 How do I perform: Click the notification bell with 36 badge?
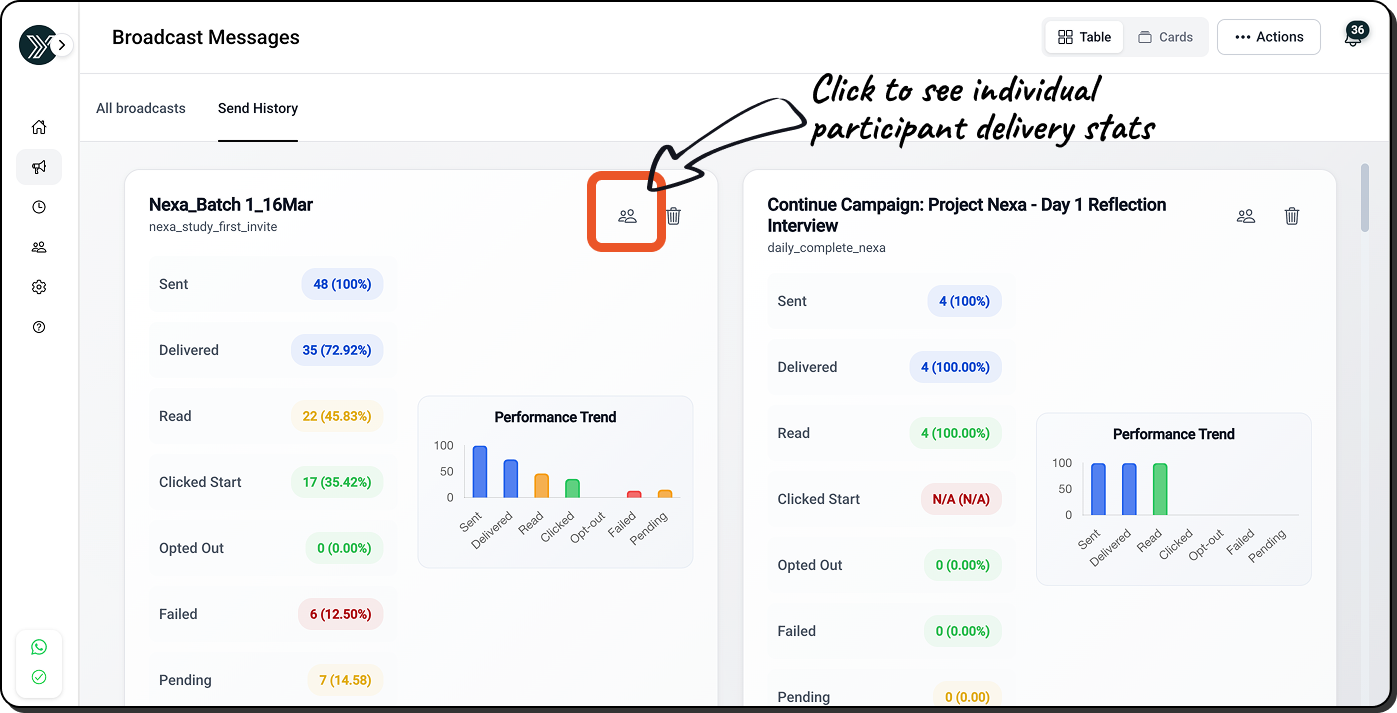click(x=1352, y=39)
